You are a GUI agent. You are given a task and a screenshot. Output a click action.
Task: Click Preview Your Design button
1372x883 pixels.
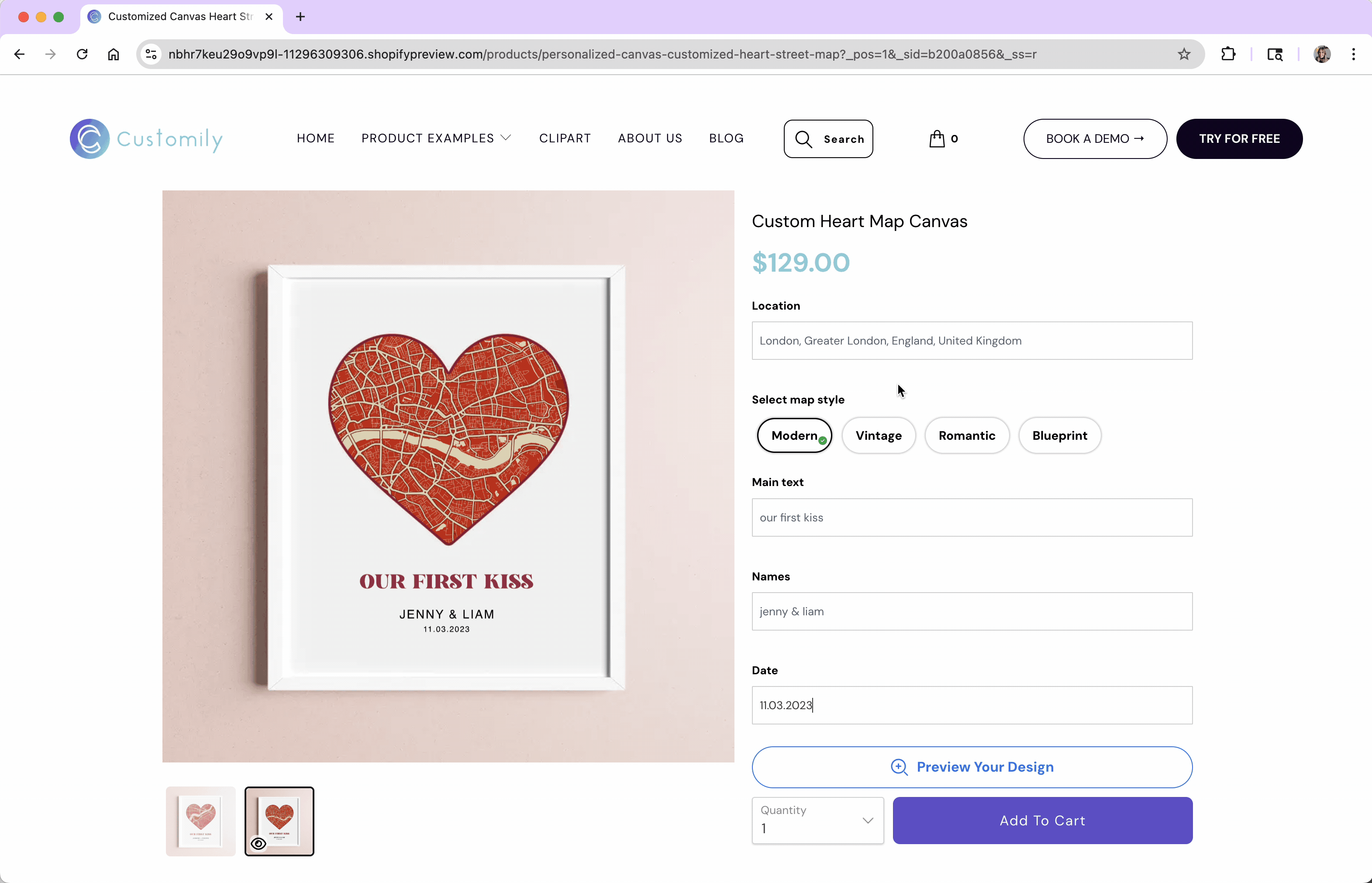tap(972, 767)
